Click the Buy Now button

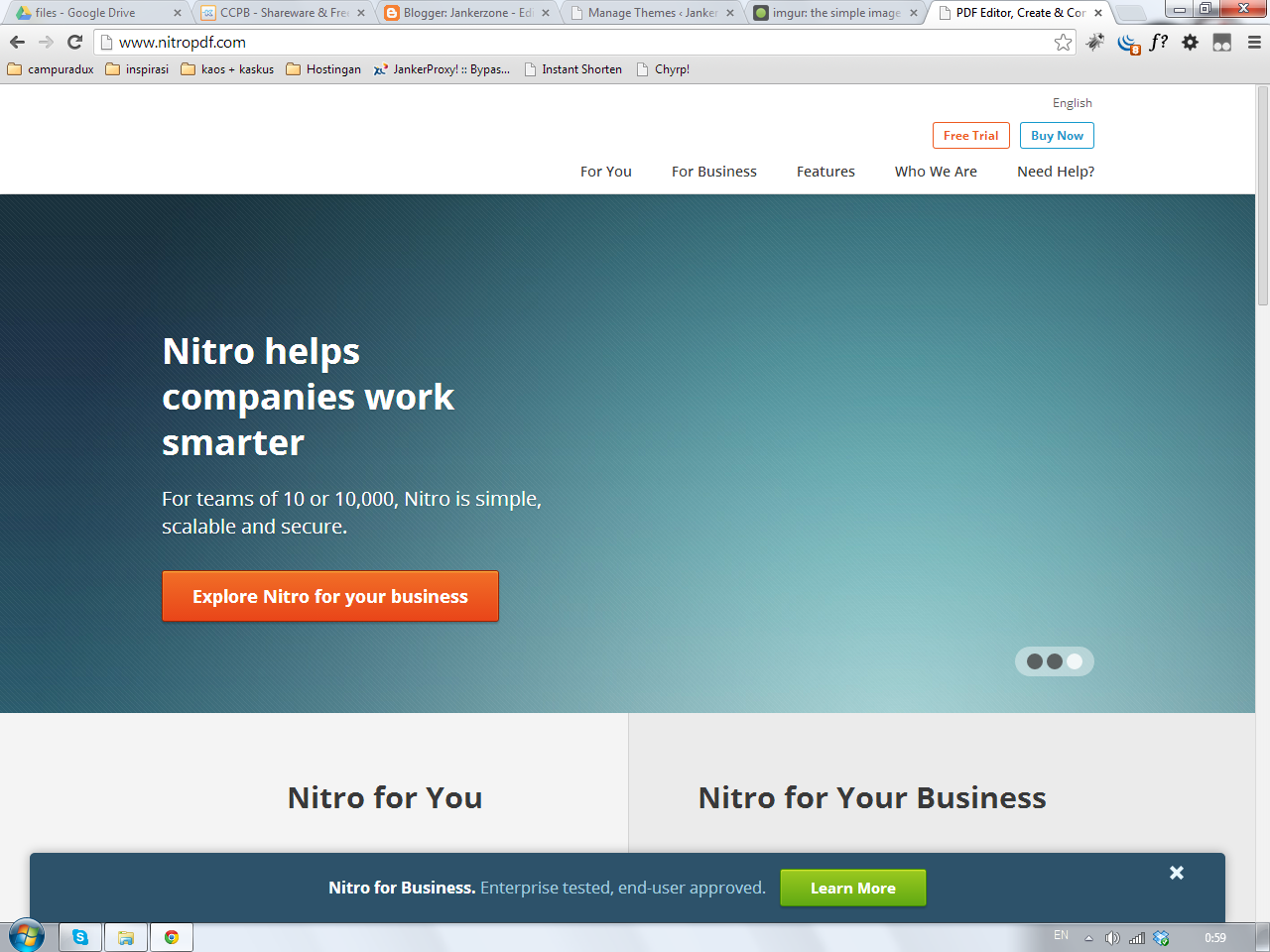[x=1057, y=136]
